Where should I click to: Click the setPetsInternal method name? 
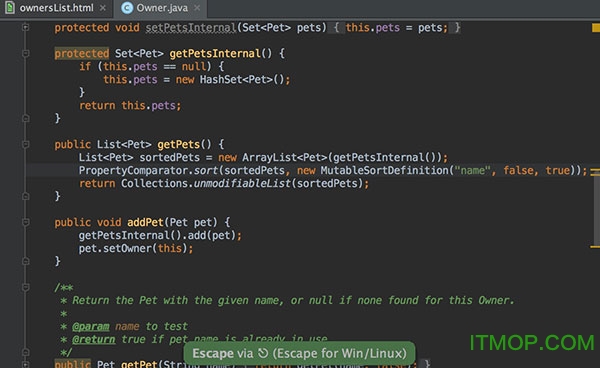(x=191, y=28)
